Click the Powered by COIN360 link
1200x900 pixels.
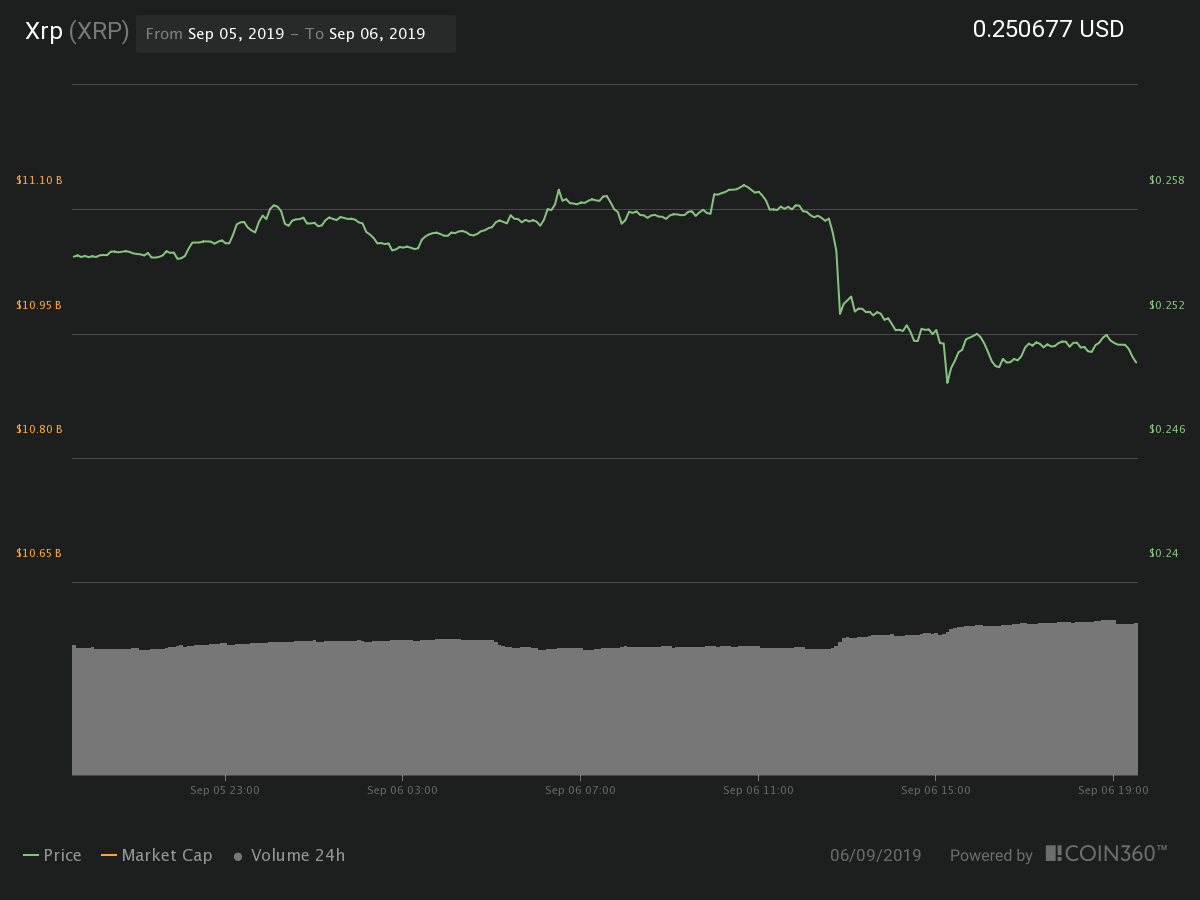pyautogui.click(x=1058, y=854)
